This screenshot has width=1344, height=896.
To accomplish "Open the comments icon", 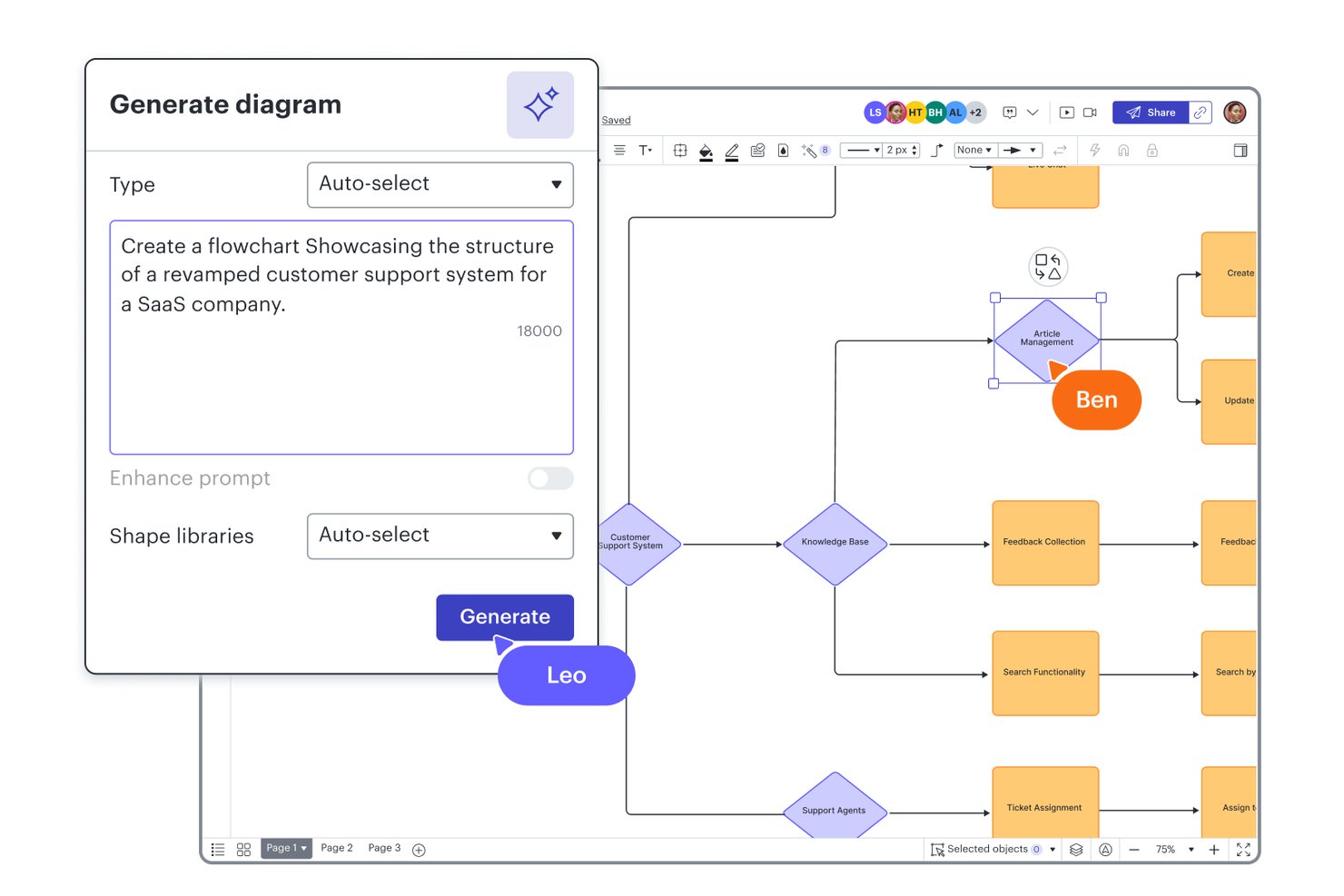I will [1010, 113].
